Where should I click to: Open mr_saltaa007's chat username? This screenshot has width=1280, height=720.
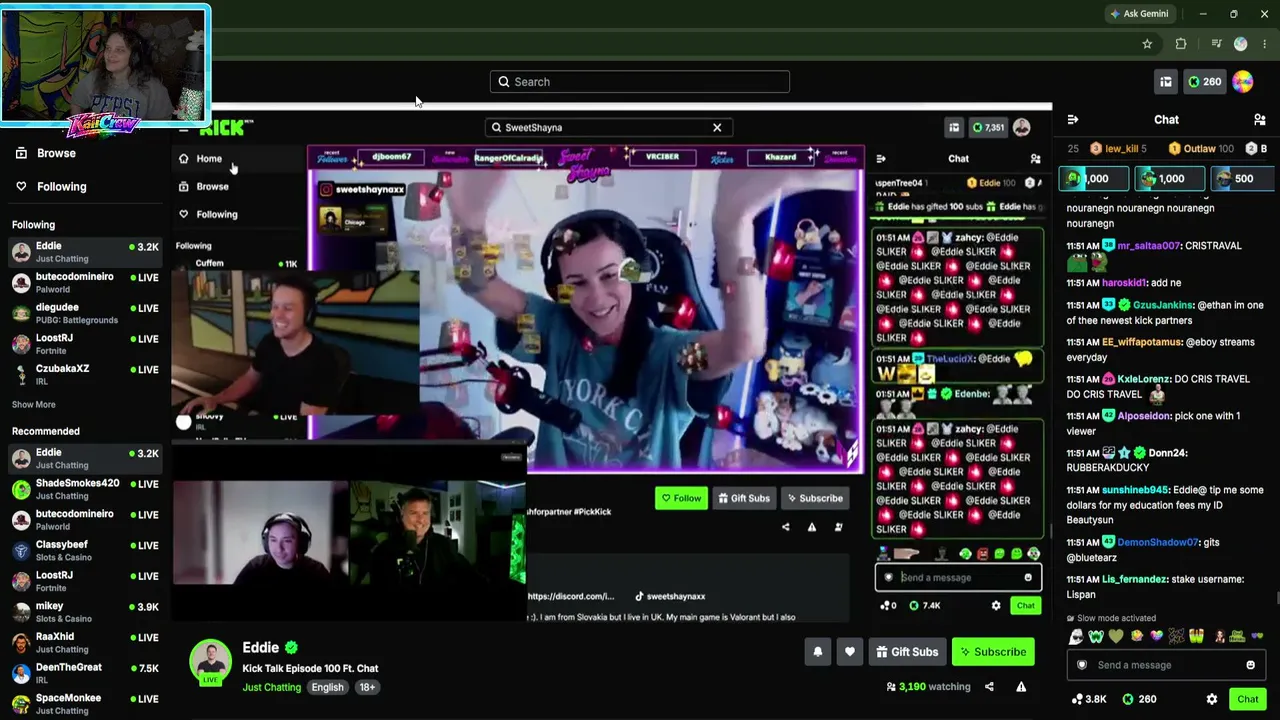[1148, 246]
